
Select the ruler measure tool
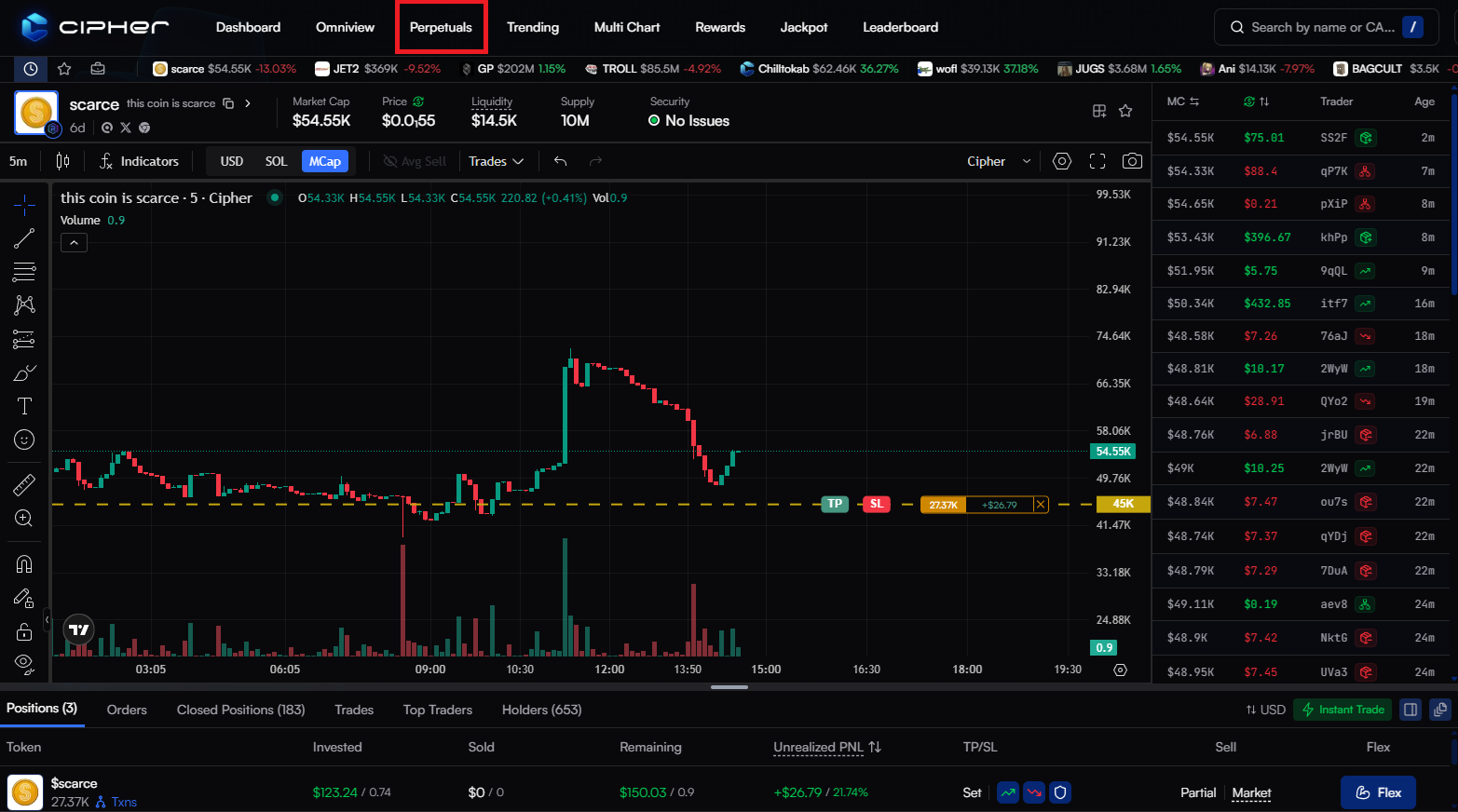(x=24, y=484)
